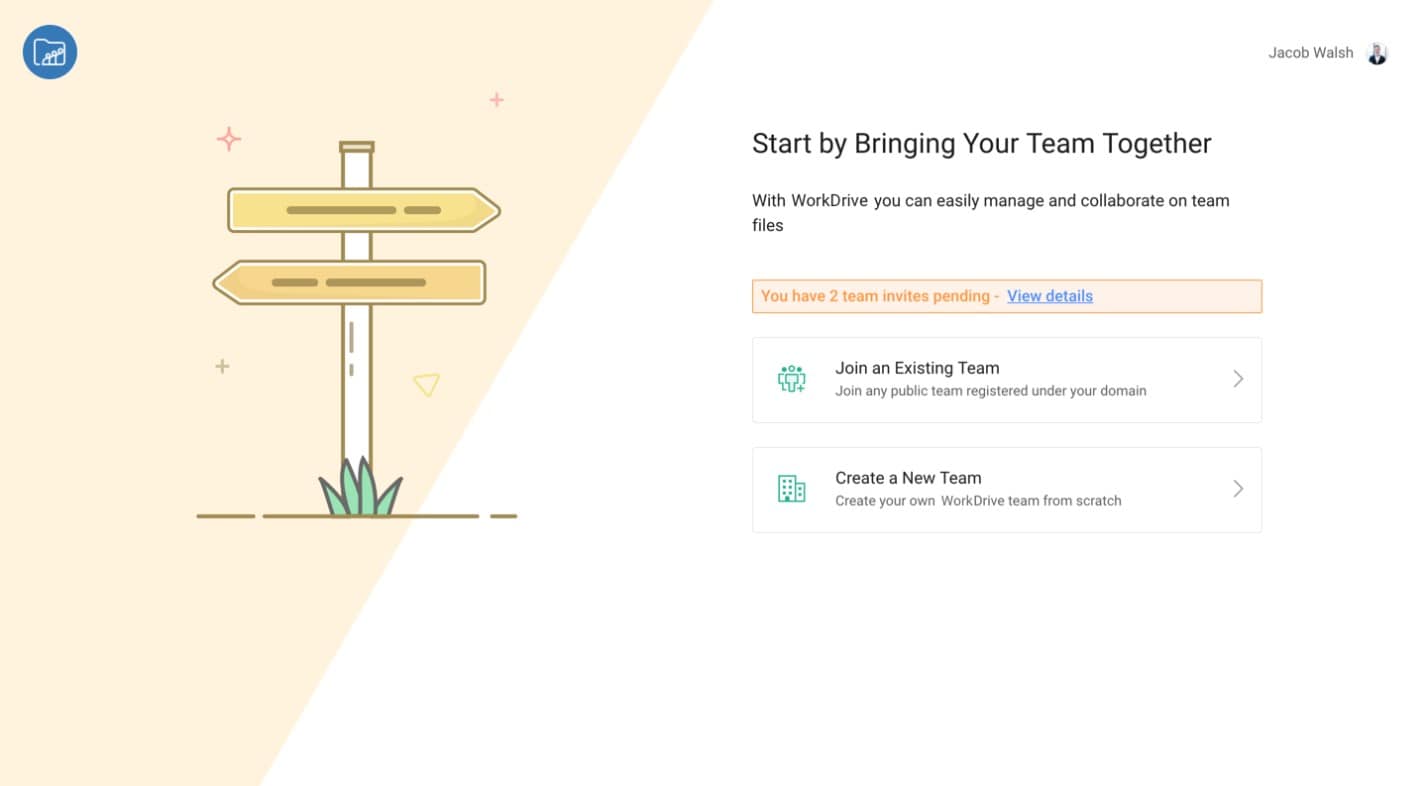
Task: Select the "Create a New Team" title
Action: (908, 478)
